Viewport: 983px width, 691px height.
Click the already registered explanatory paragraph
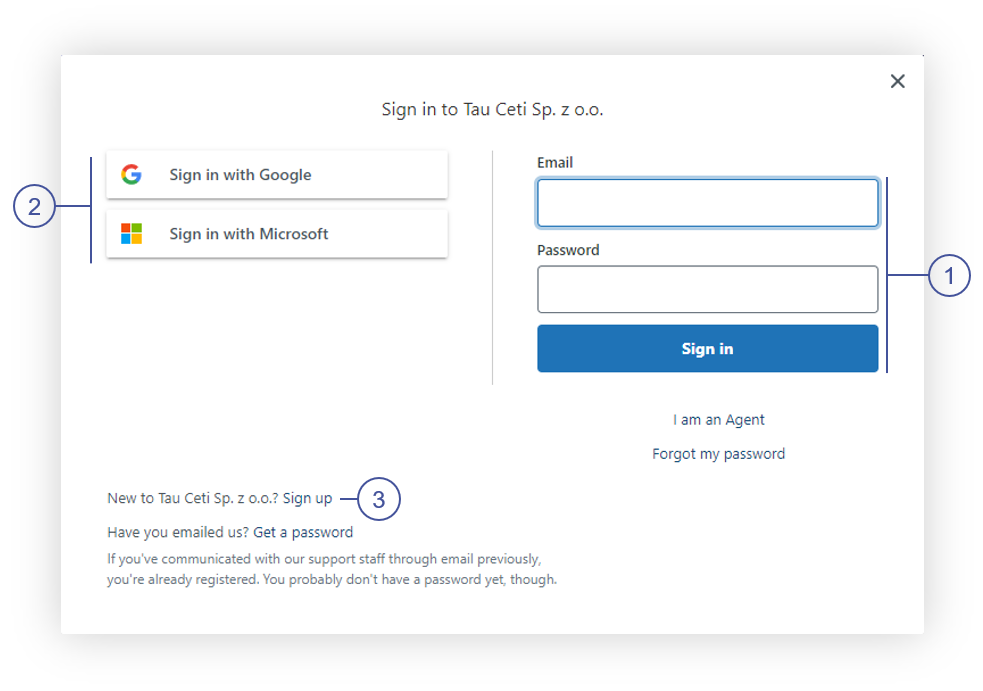coord(332,569)
